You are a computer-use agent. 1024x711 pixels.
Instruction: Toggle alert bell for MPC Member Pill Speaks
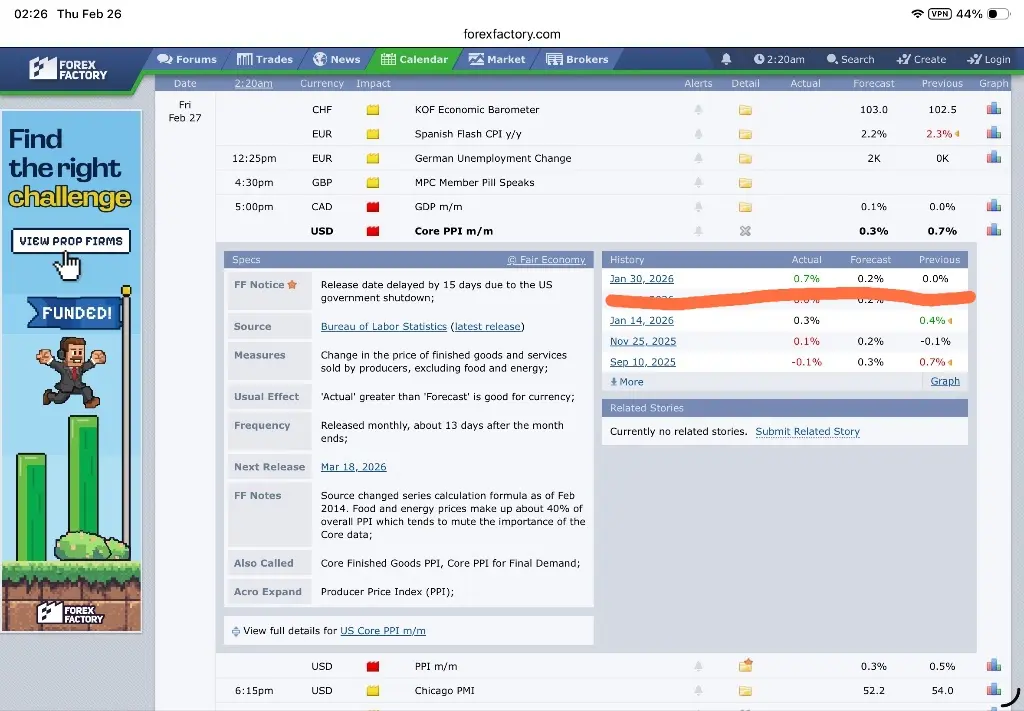tap(698, 182)
